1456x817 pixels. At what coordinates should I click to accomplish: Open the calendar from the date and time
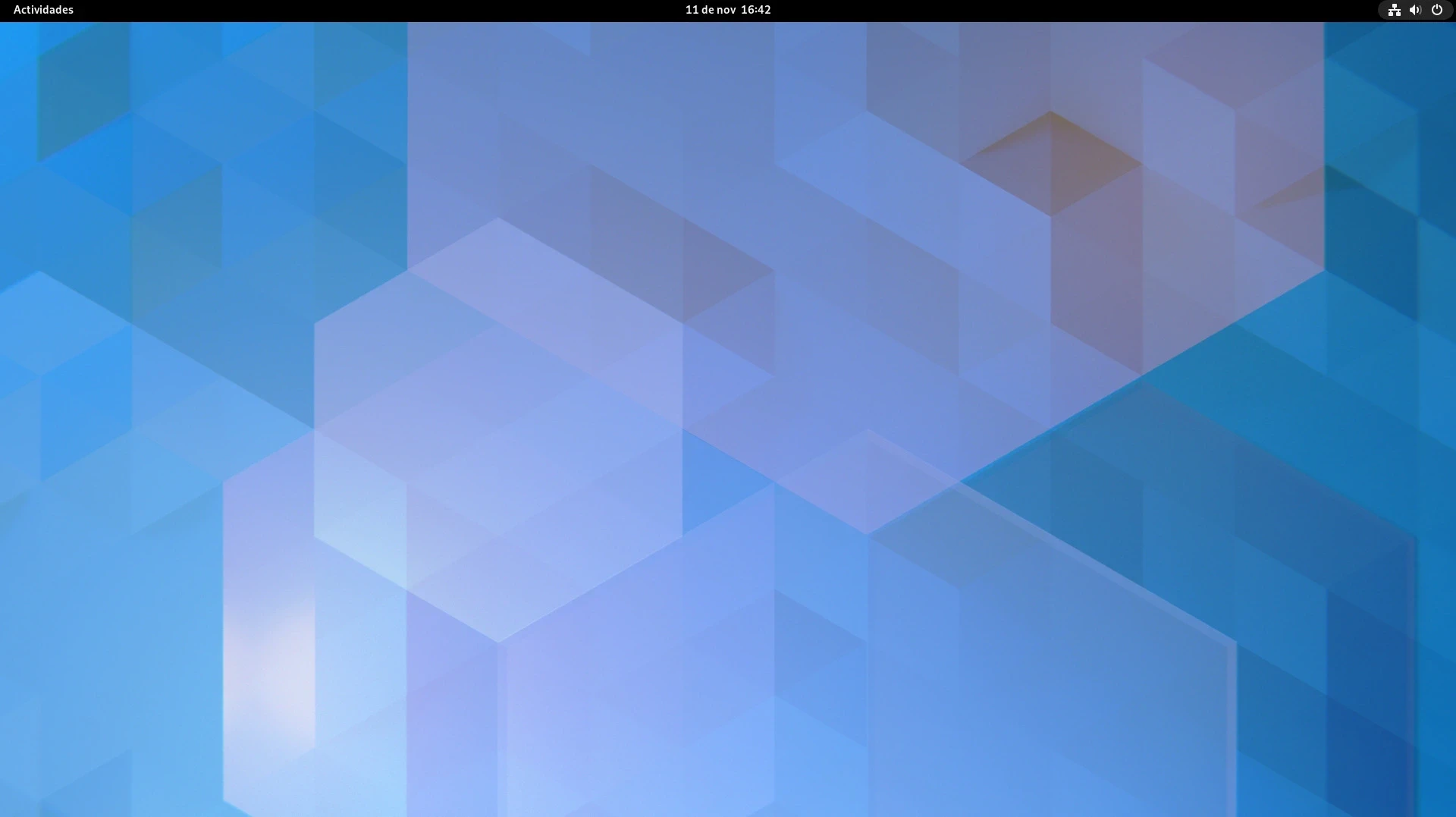[727, 10]
